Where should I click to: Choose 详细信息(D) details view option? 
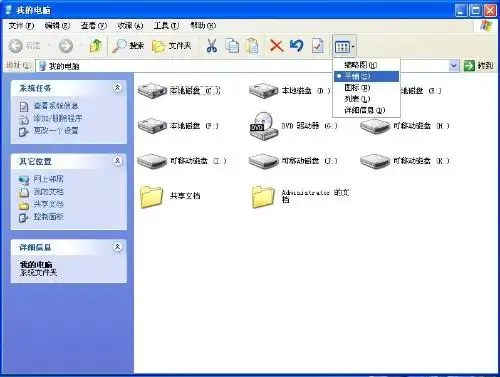coord(366,110)
